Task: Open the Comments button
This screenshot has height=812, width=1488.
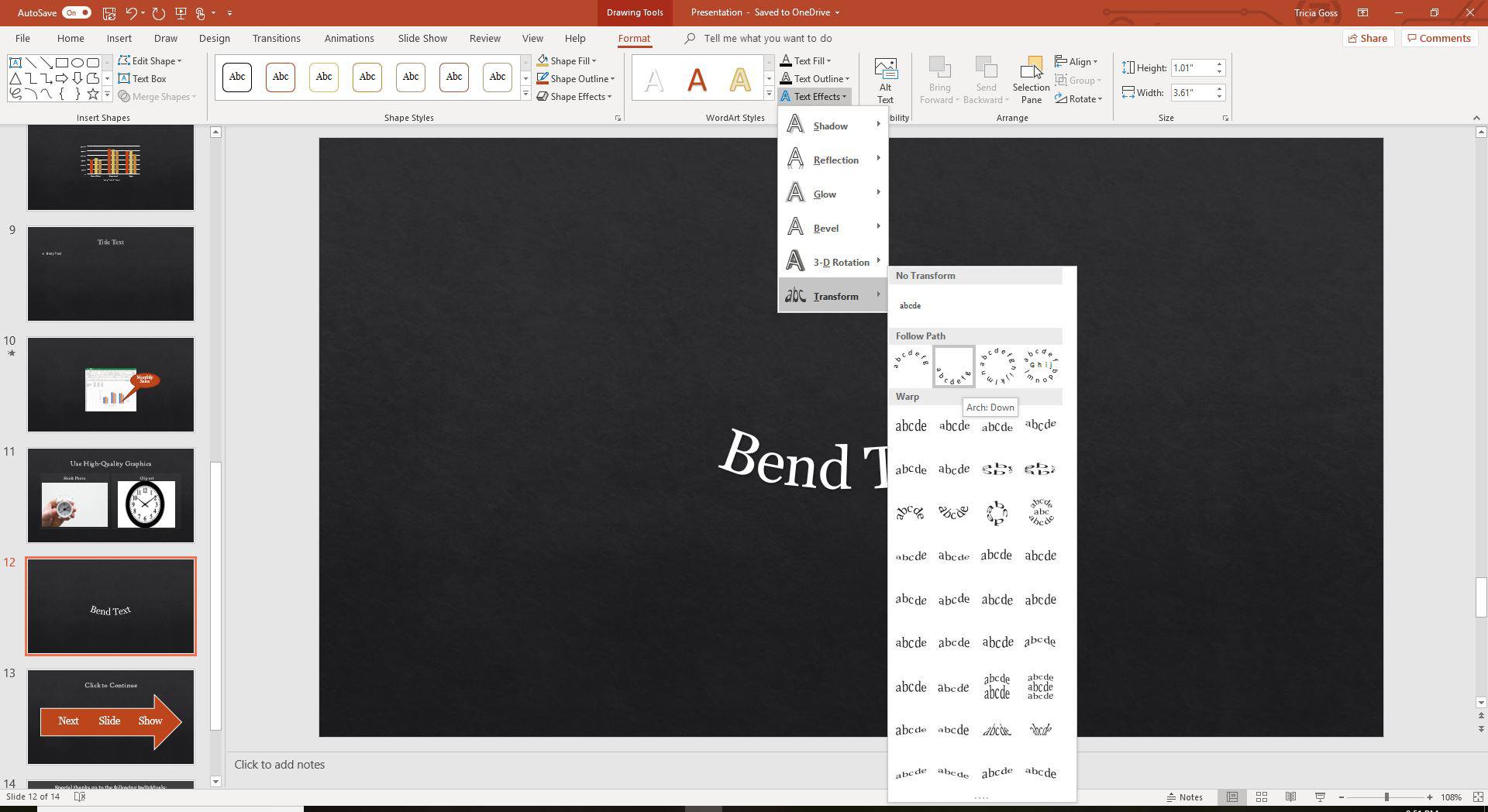Action: (x=1438, y=38)
